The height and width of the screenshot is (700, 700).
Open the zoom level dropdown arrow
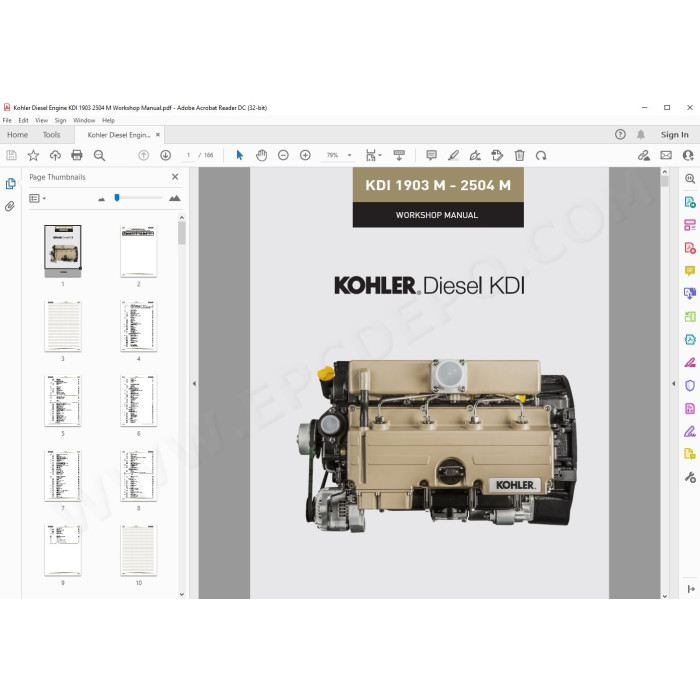coord(350,155)
